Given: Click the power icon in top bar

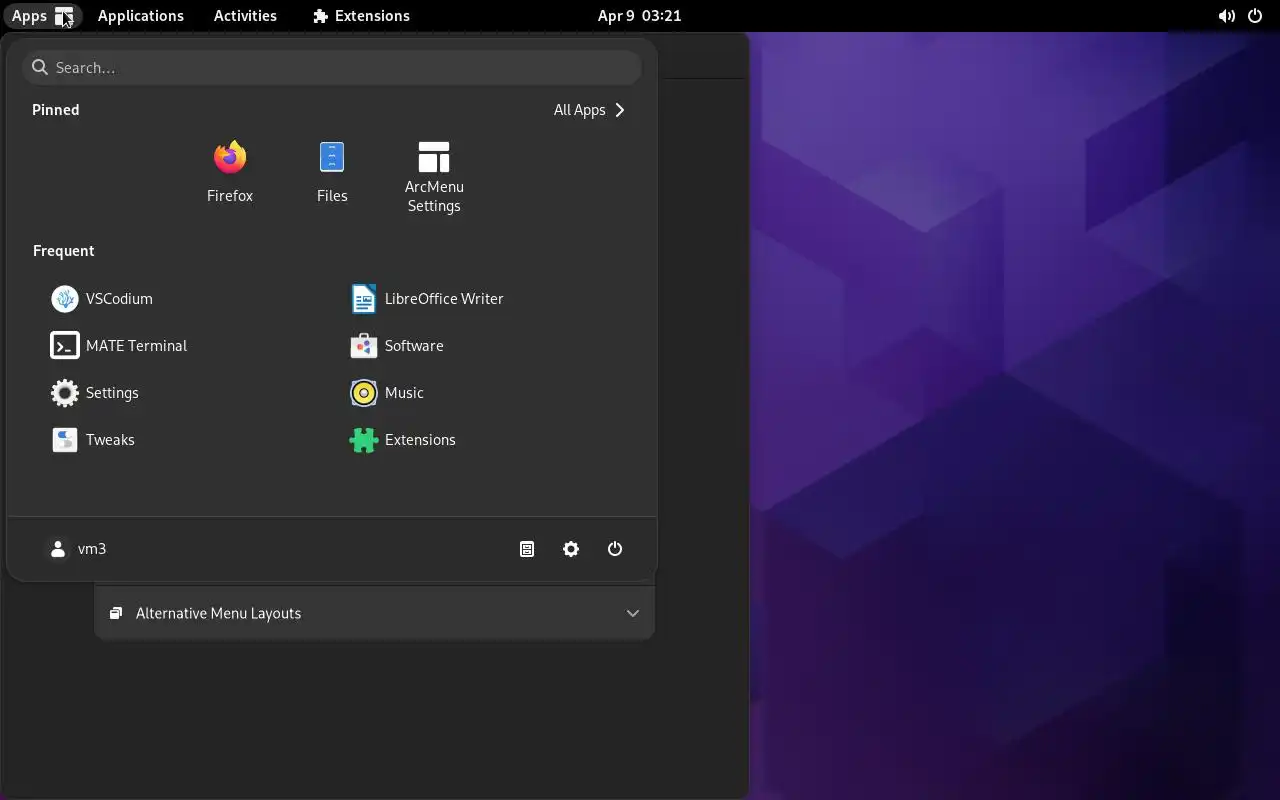Looking at the screenshot, I should coord(1255,16).
